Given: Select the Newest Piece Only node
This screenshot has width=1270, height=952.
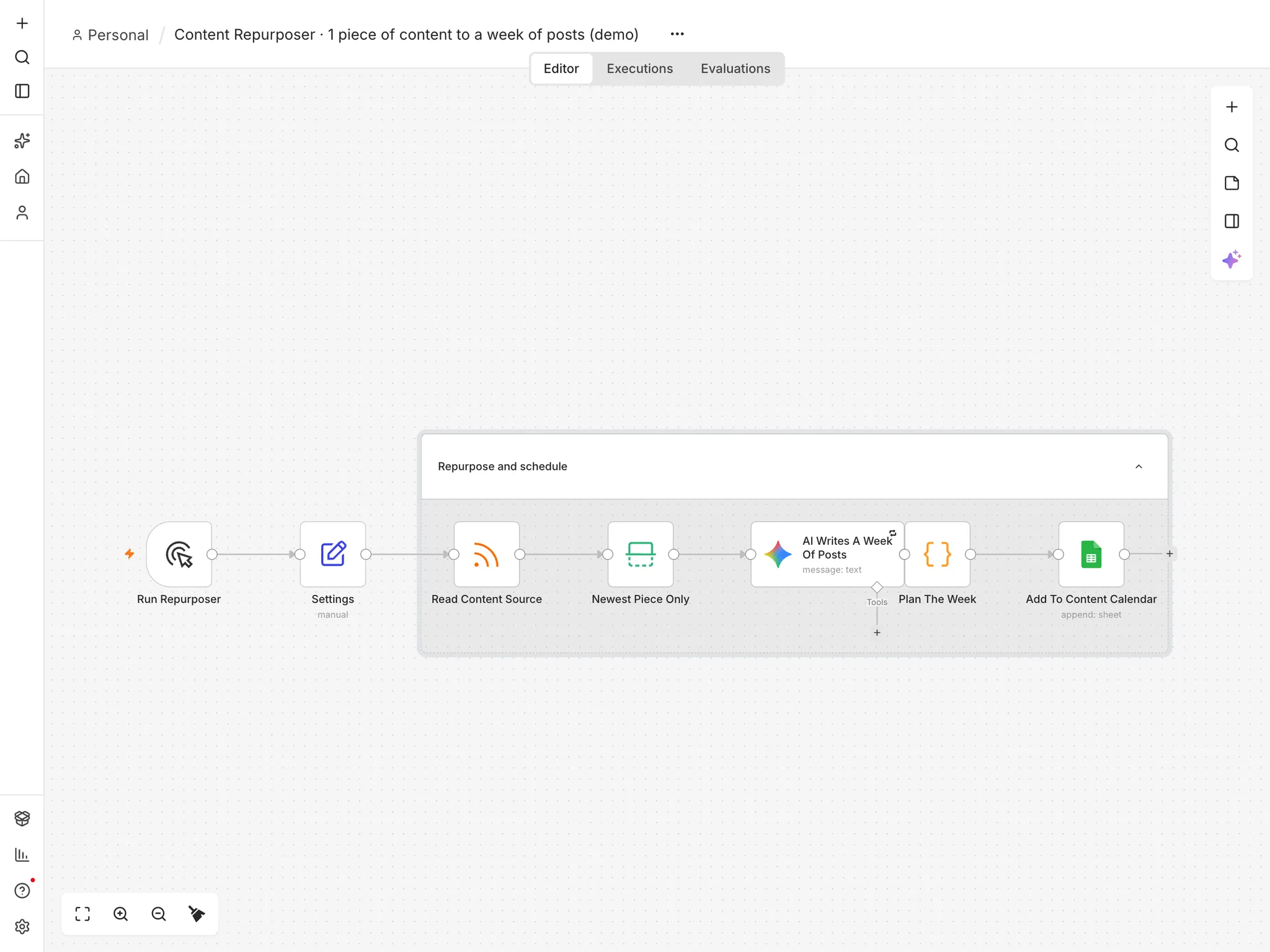Looking at the screenshot, I should (641, 554).
